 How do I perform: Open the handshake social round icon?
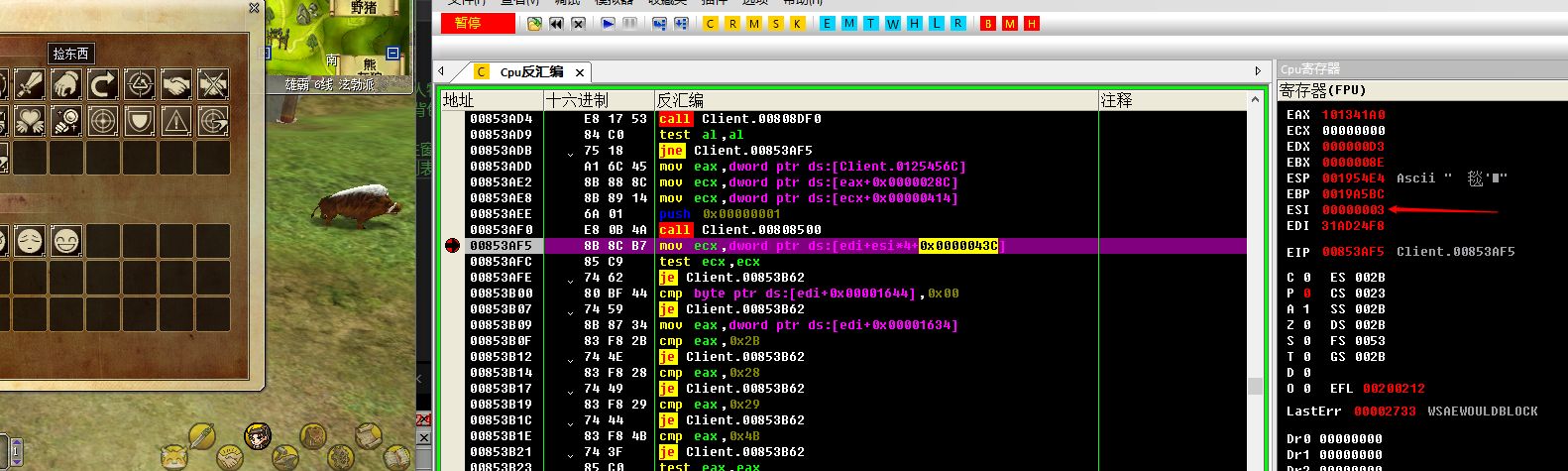coord(230,458)
